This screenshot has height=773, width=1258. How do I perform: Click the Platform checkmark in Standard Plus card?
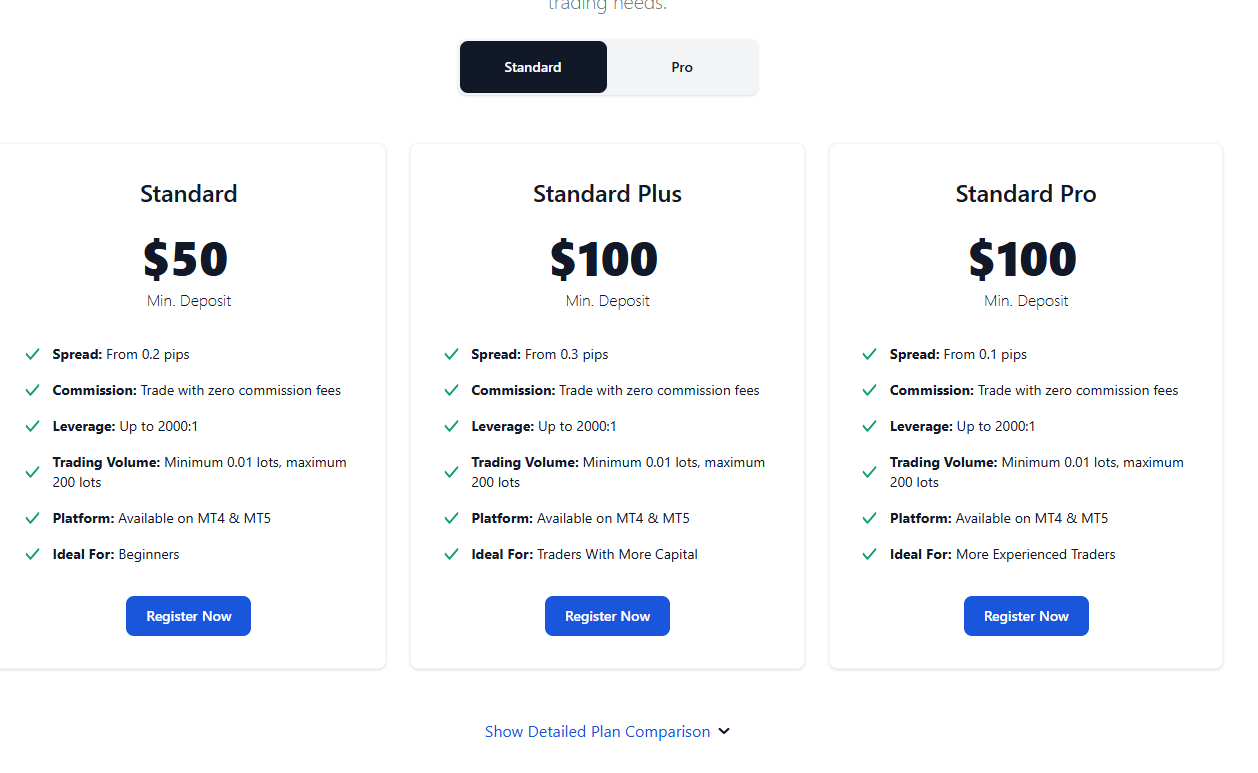[452, 518]
